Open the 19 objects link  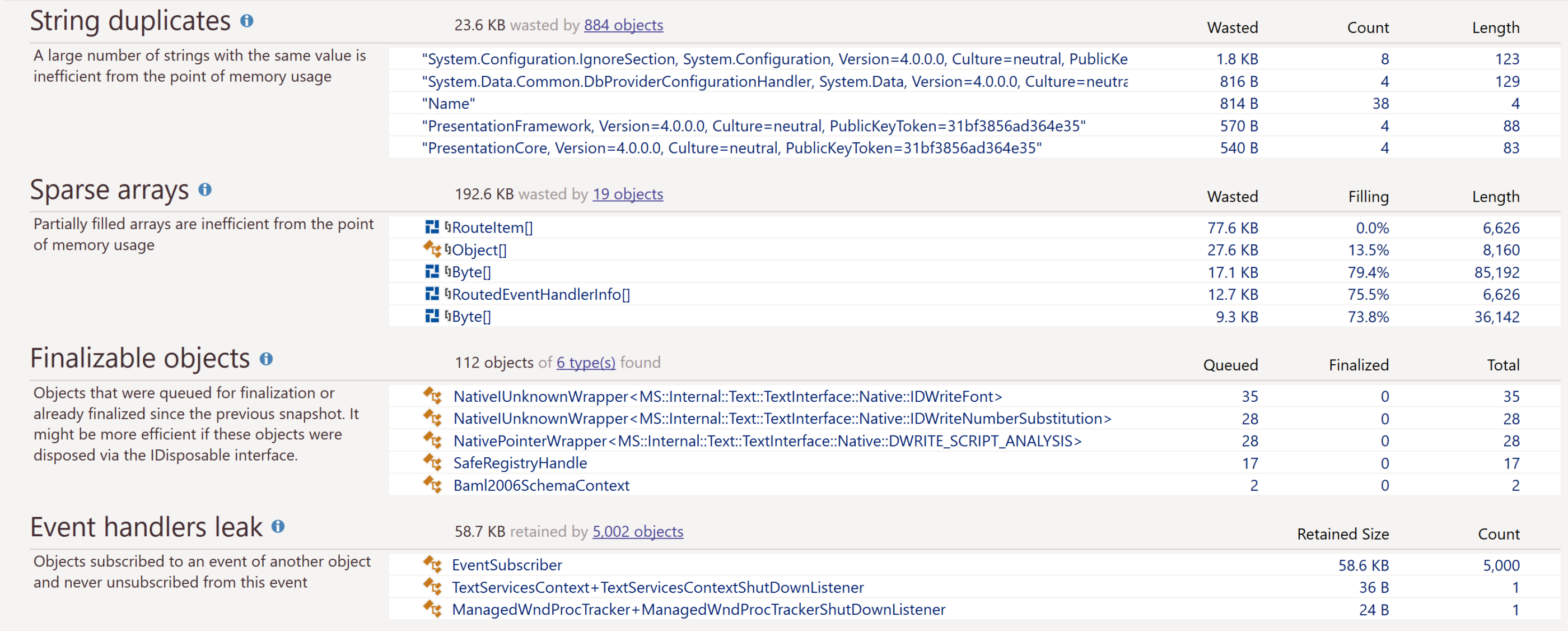[628, 194]
